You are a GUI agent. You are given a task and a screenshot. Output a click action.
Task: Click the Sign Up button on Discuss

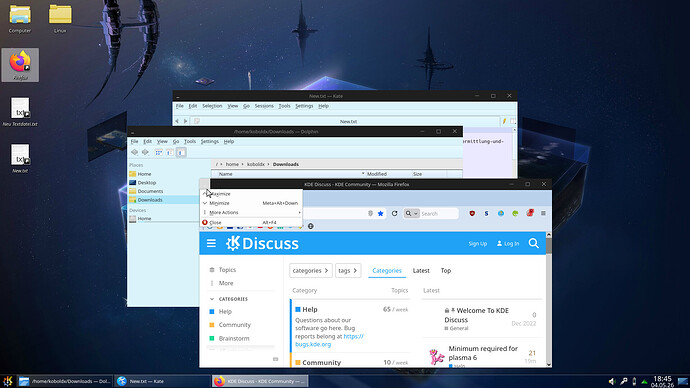(x=477, y=244)
